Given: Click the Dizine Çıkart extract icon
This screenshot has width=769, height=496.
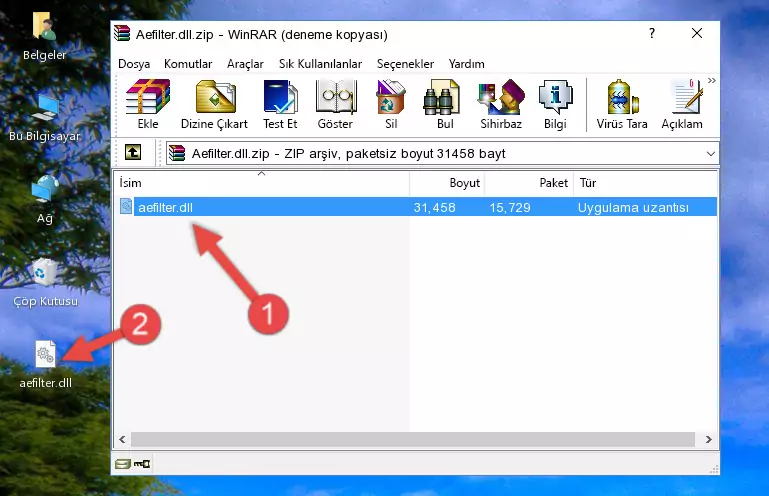Looking at the screenshot, I should click(214, 104).
